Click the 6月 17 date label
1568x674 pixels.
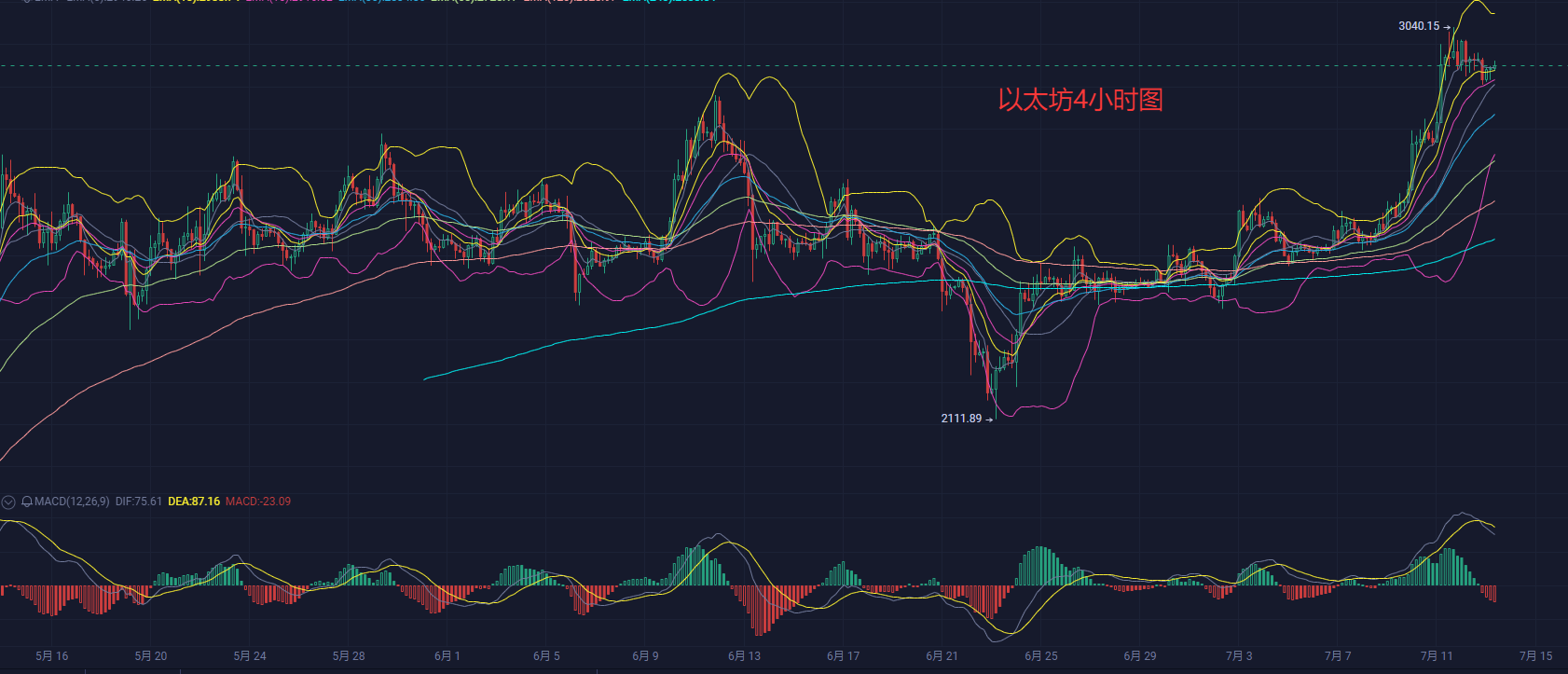[x=844, y=656]
